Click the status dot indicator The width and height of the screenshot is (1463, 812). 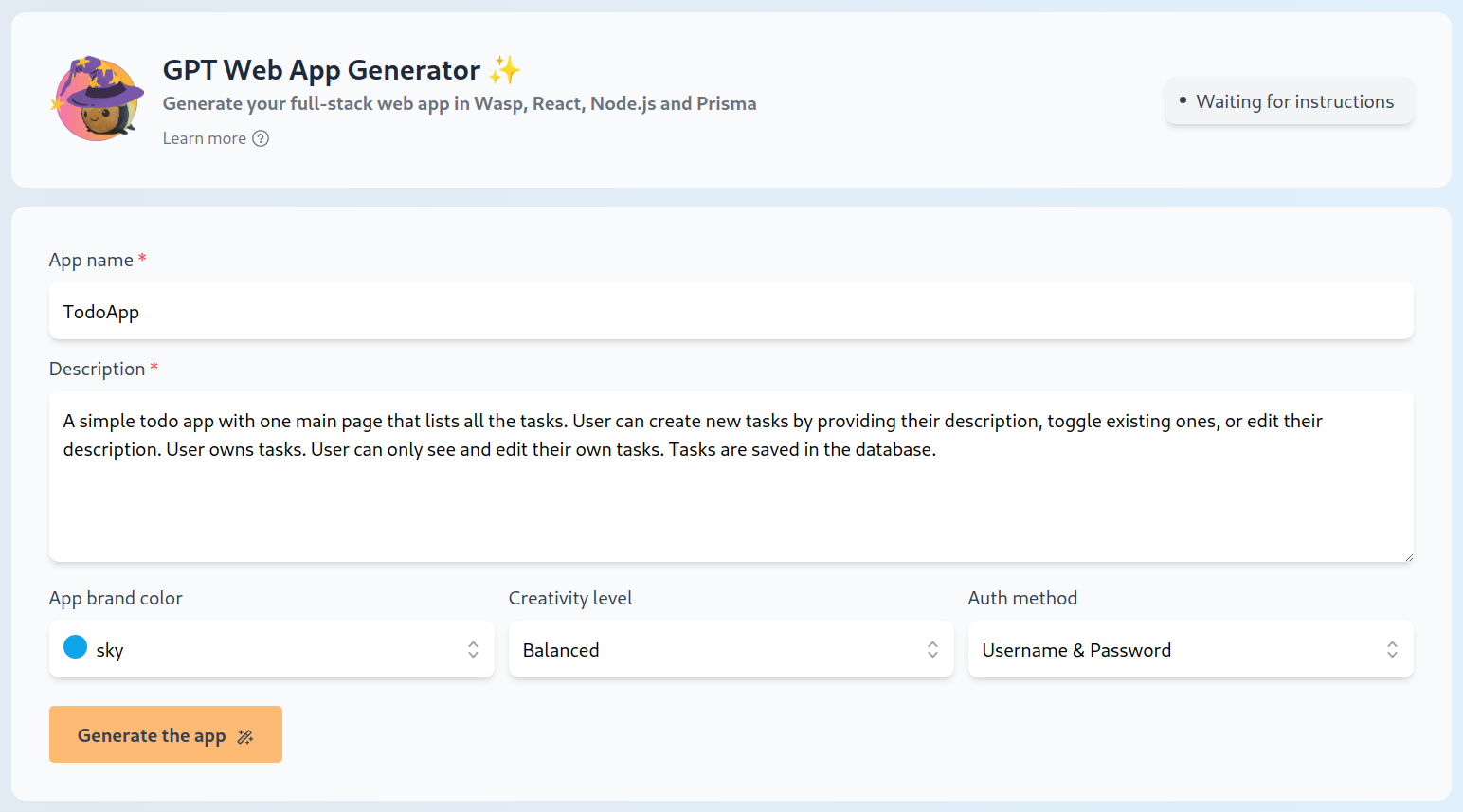click(x=1183, y=100)
